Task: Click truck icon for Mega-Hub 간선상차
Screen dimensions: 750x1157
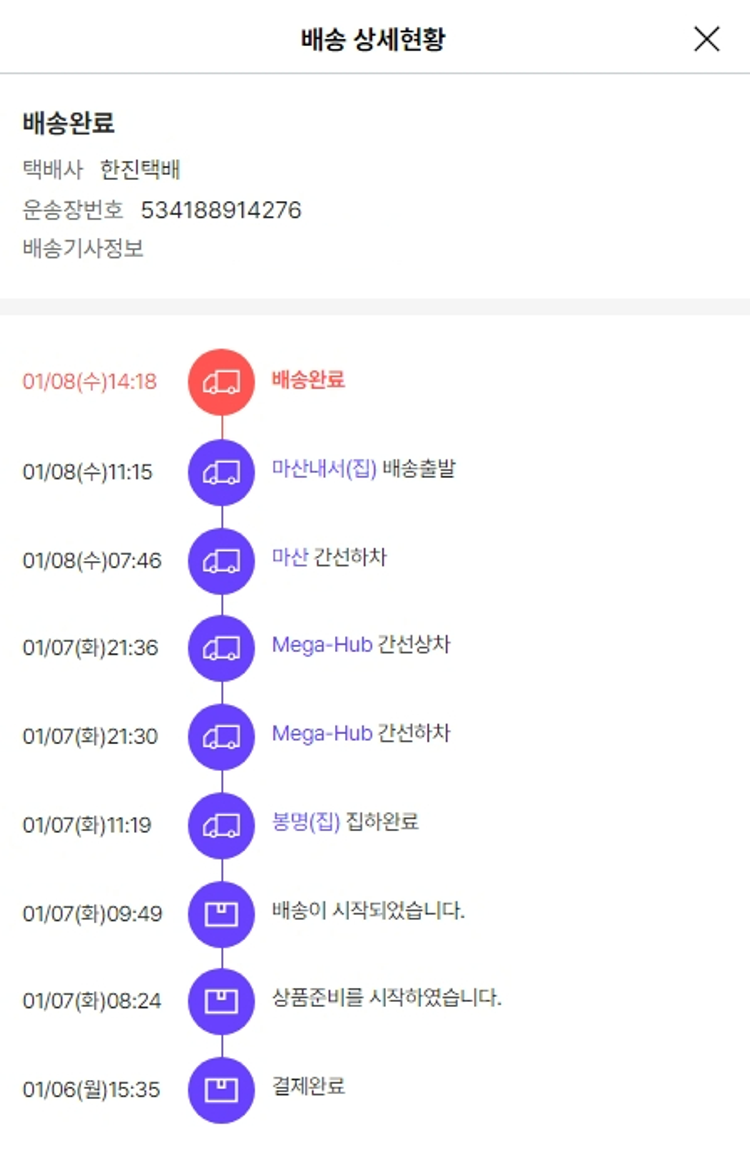Action: click(221, 648)
